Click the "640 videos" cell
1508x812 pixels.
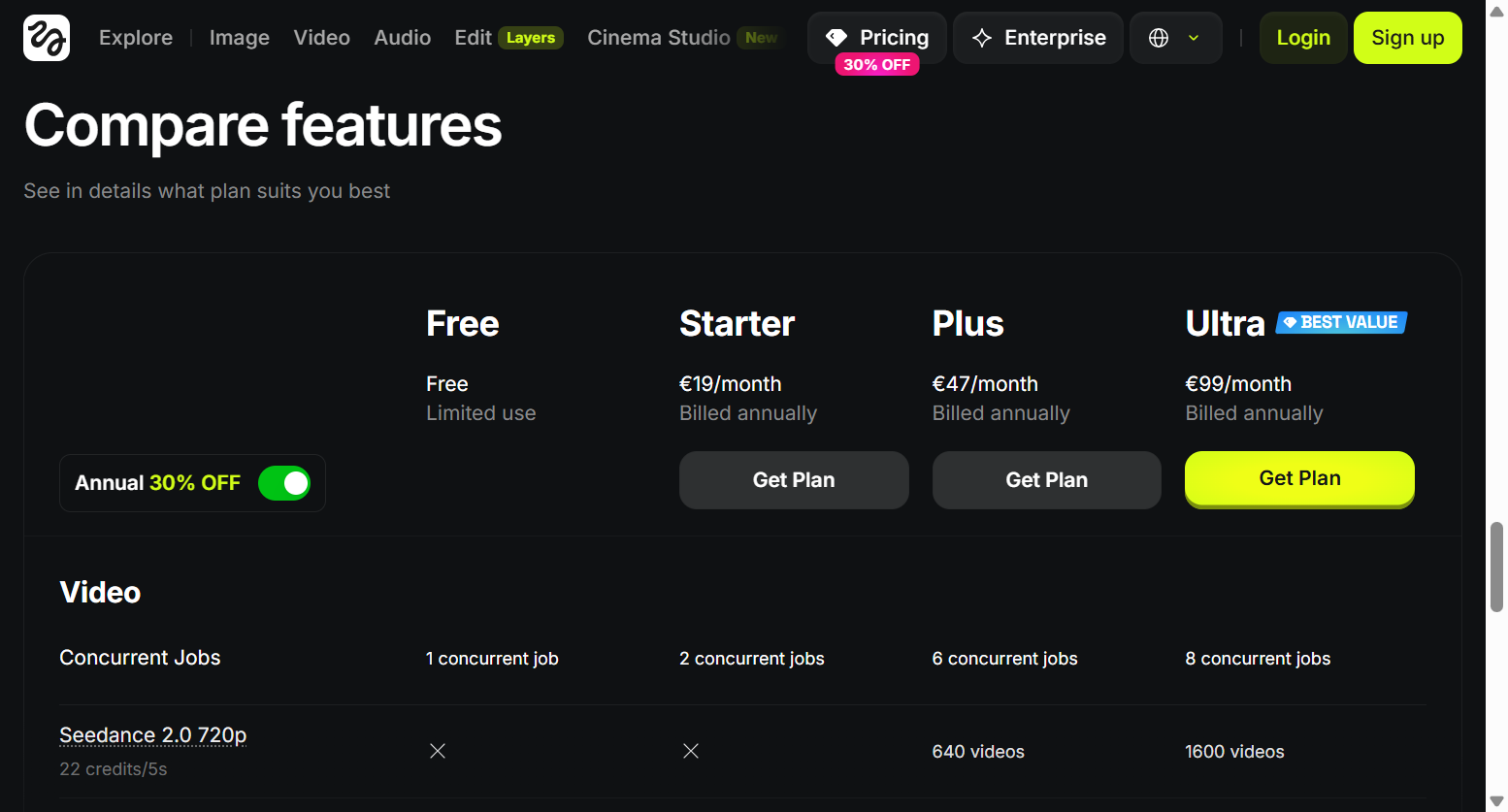(978, 752)
